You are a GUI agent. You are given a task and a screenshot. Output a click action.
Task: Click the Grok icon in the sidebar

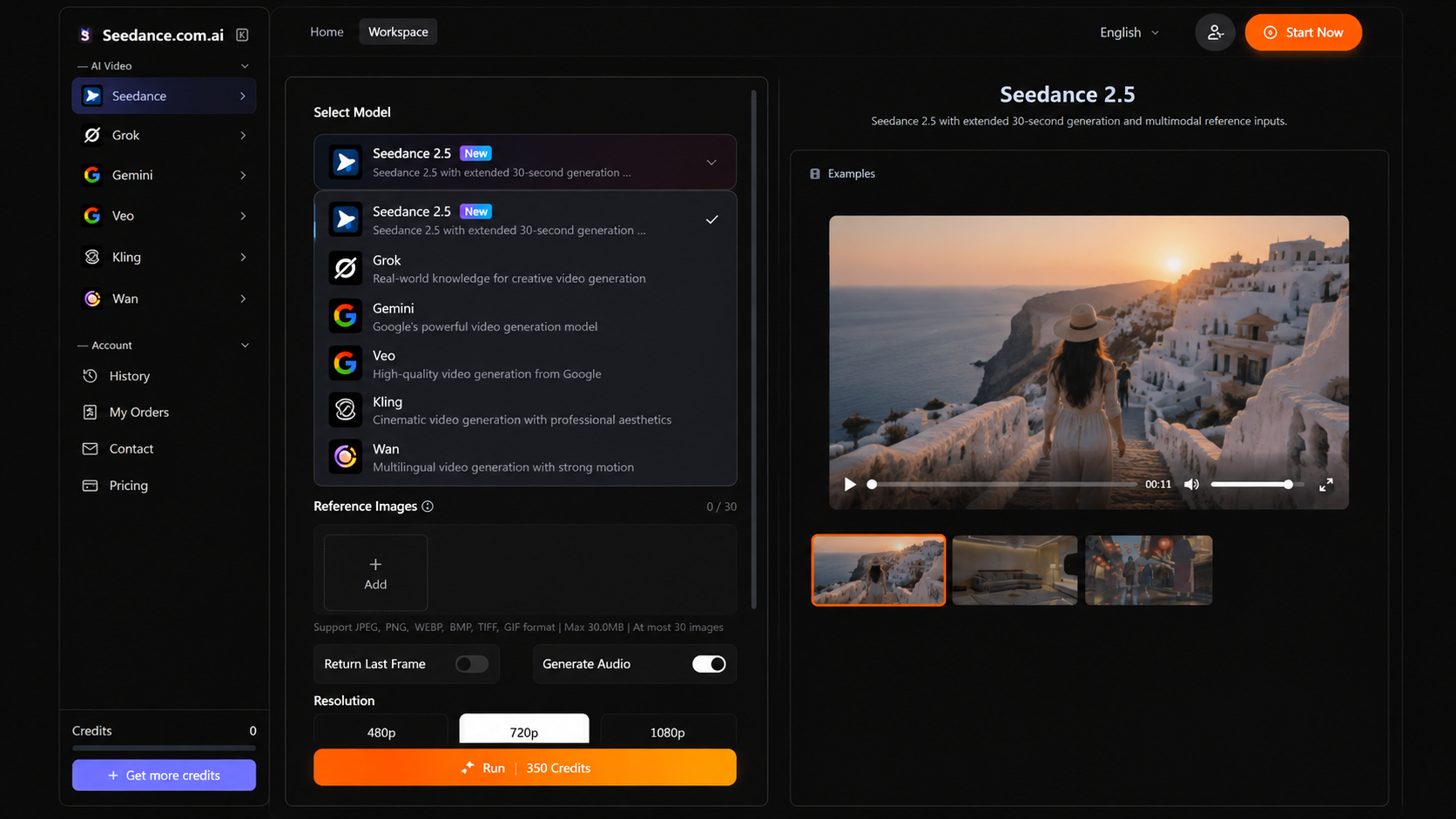point(91,135)
